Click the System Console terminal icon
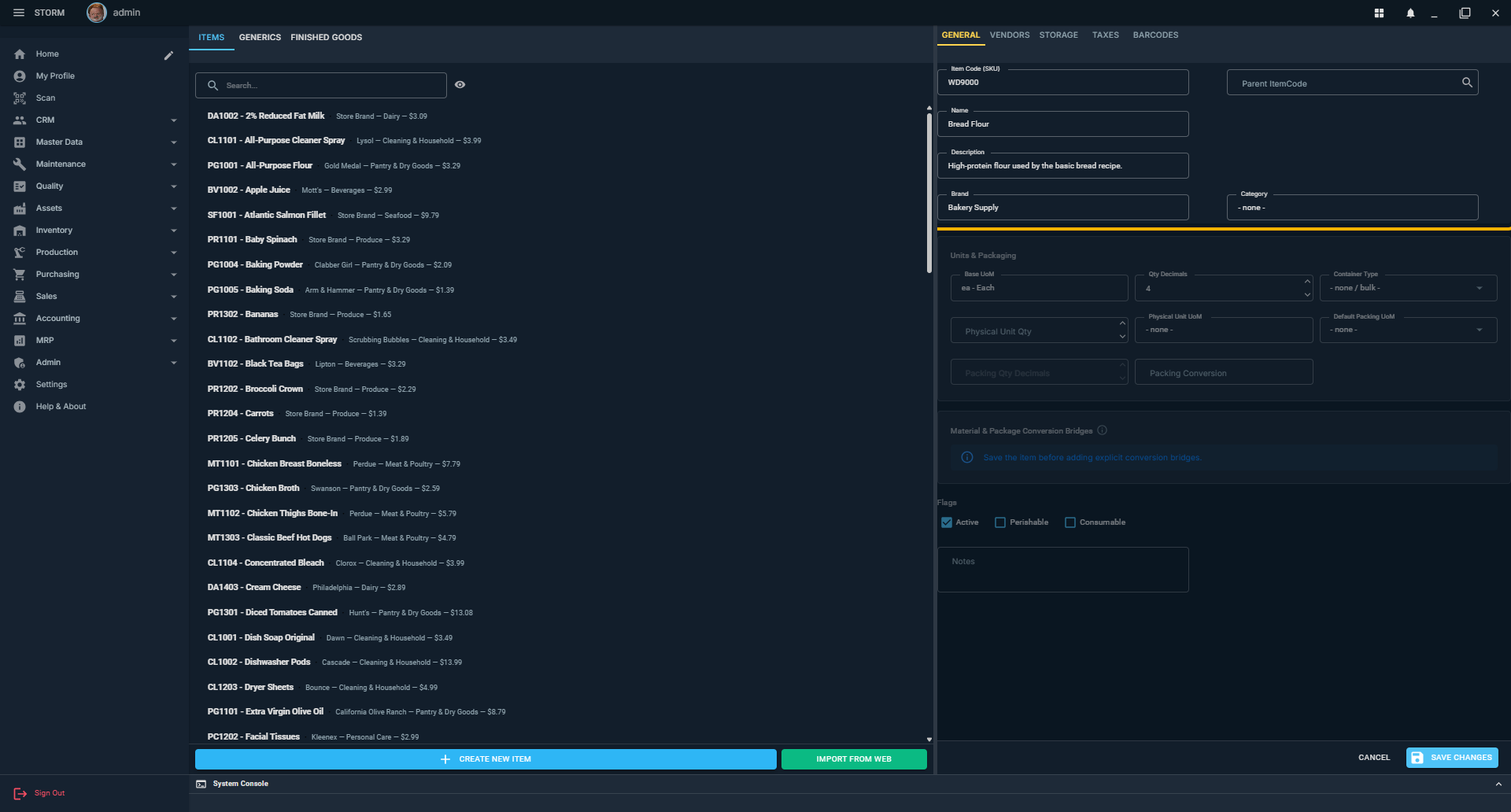The width and height of the screenshot is (1511, 812). [201, 784]
